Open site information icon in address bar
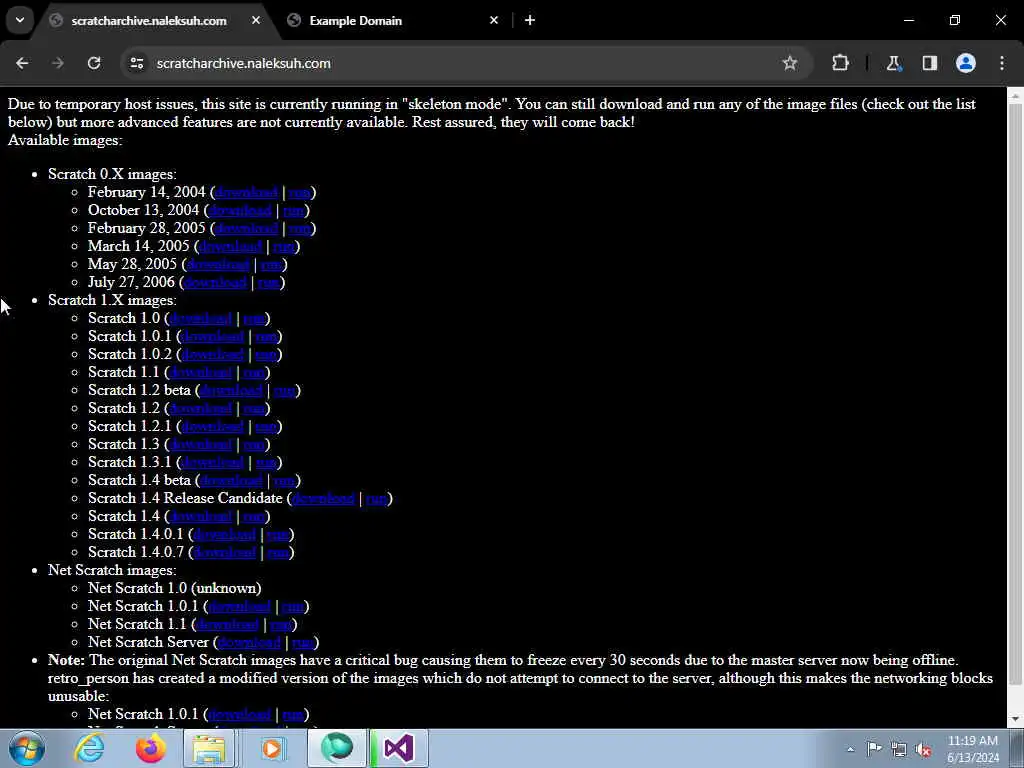The height and width of the screenshot is (768, 1024). pyautogui.click(x=136, y=63)
